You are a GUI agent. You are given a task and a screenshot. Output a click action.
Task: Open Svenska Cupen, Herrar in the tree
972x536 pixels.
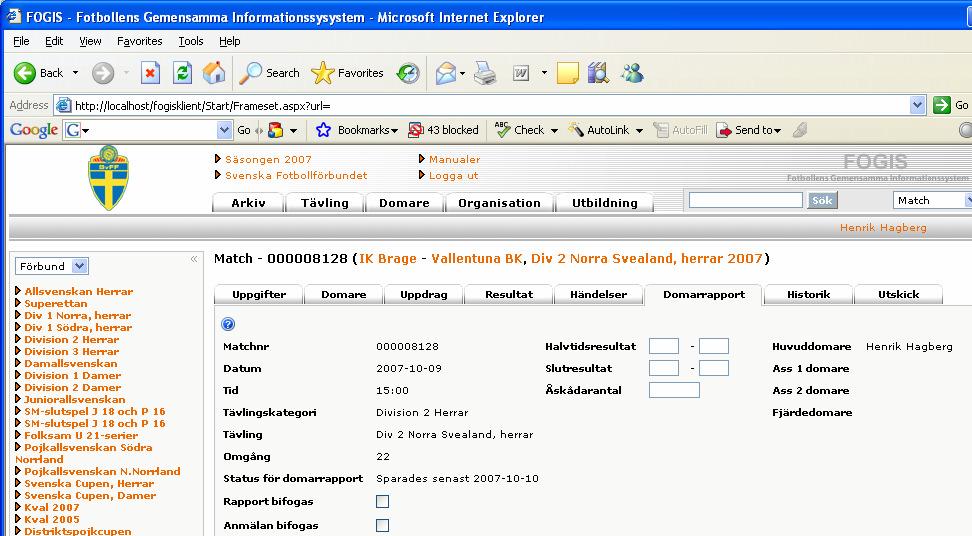click(89, 483)
